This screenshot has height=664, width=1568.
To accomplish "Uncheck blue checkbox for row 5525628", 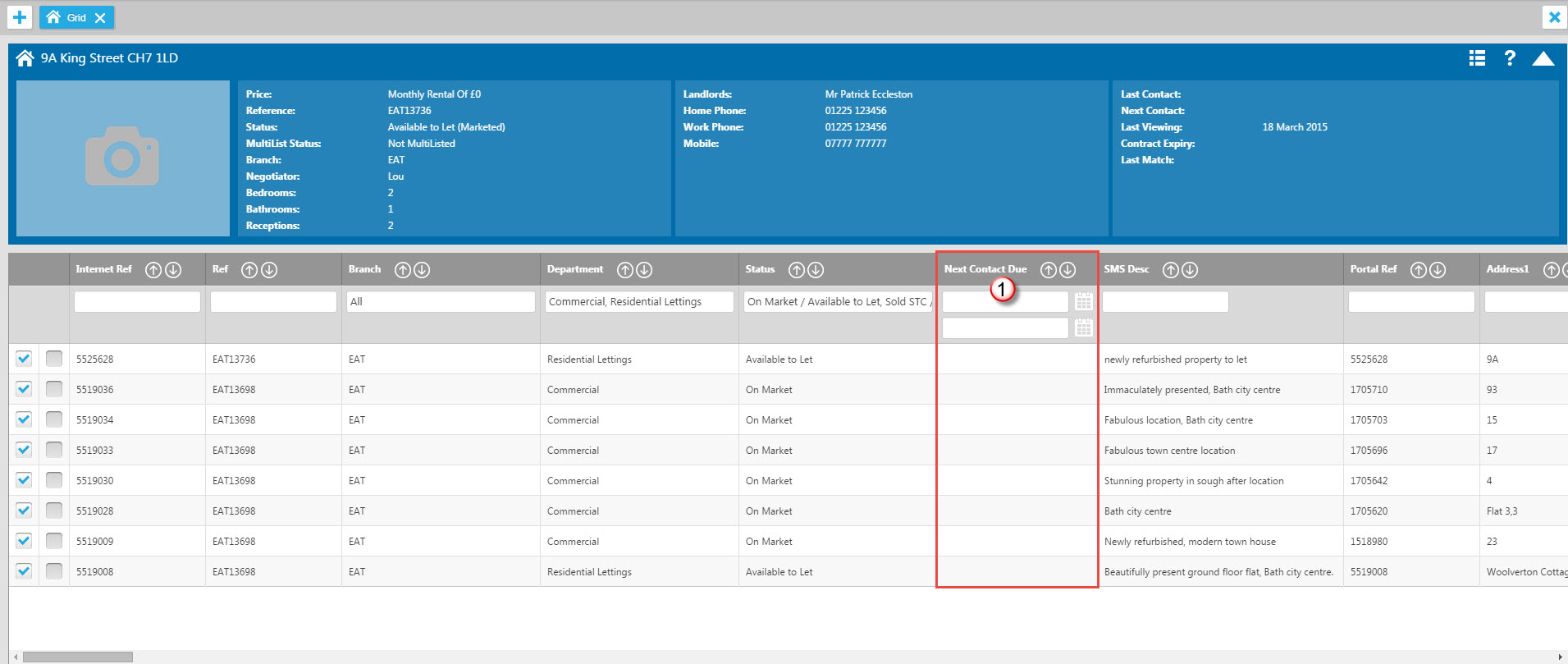I will pyautogui.click(x=24, y=359).
